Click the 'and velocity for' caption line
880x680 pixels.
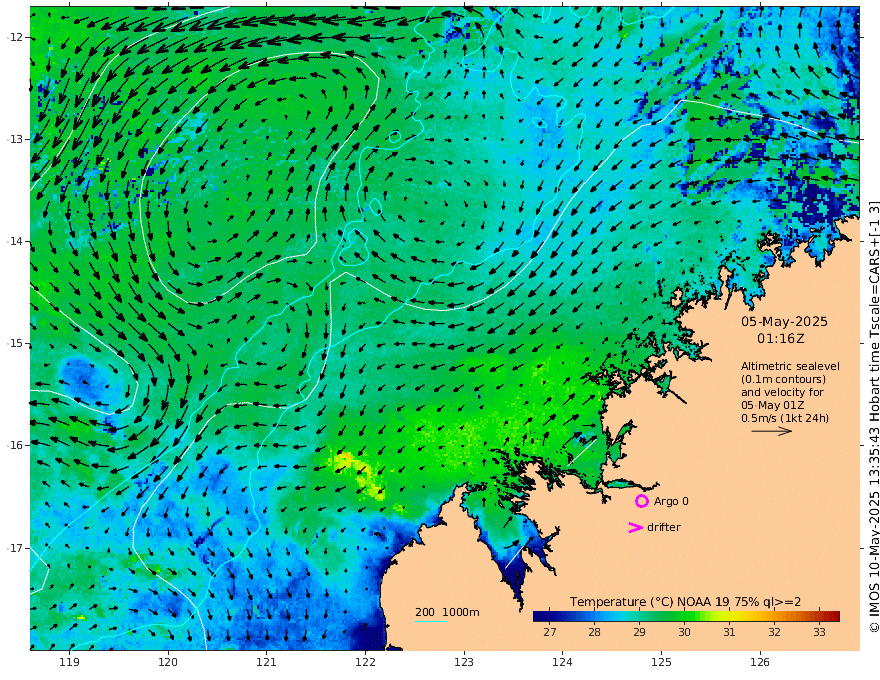782,392
